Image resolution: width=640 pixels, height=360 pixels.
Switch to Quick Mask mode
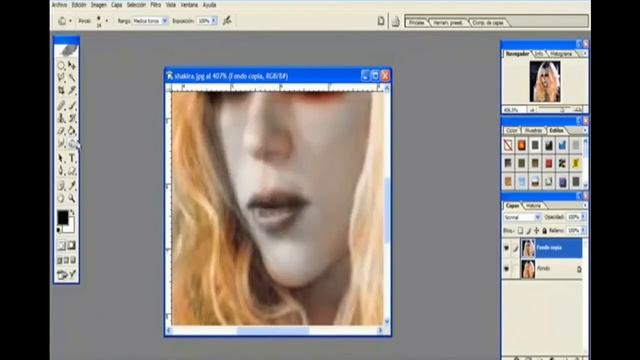[72, 245]
